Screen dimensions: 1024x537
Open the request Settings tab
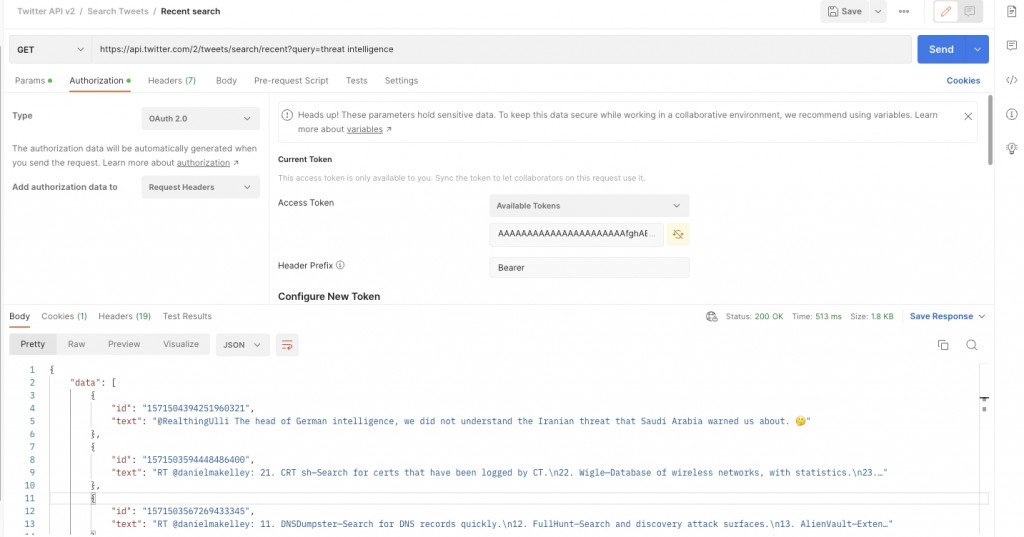coord(401,81)
